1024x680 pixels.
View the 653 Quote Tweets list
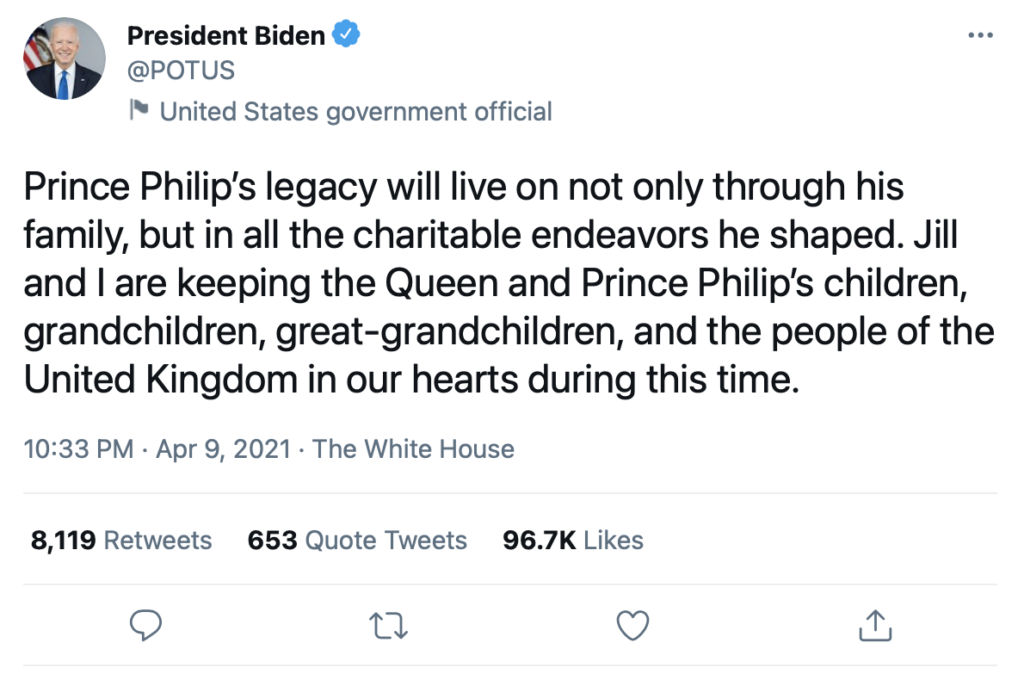(x=357, y=540)
